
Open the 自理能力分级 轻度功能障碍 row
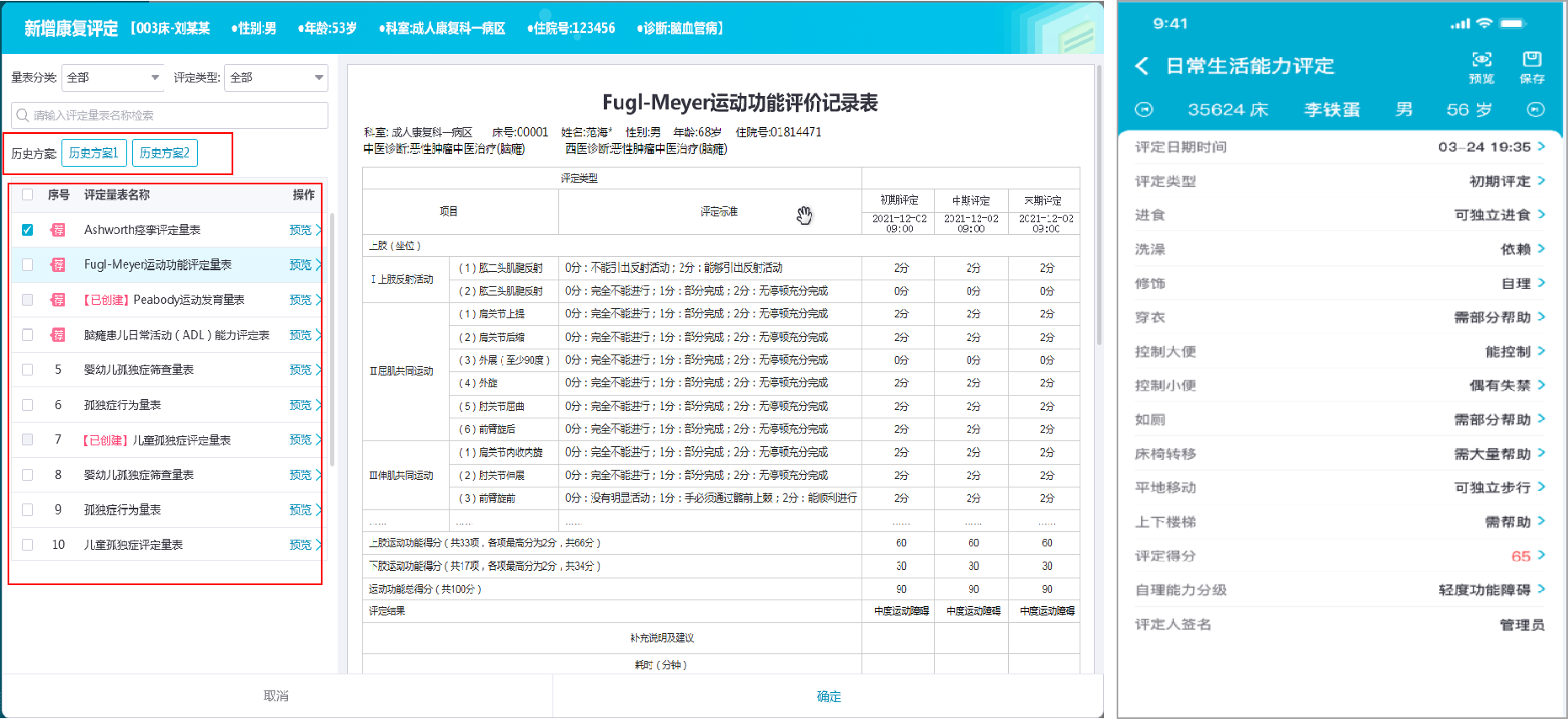pyautogui.click(x=1340, y=590)
